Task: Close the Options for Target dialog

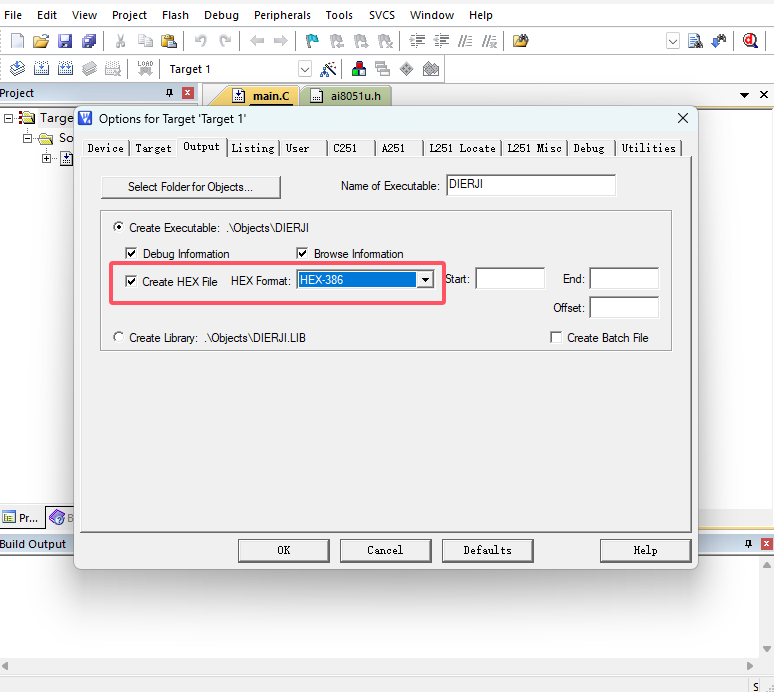Action: point(683,118)
